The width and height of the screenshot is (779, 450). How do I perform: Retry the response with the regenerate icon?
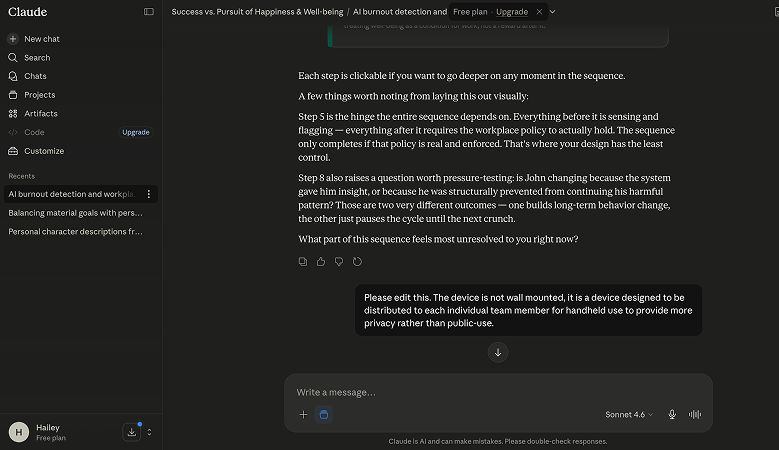click(x=357, y=261)
